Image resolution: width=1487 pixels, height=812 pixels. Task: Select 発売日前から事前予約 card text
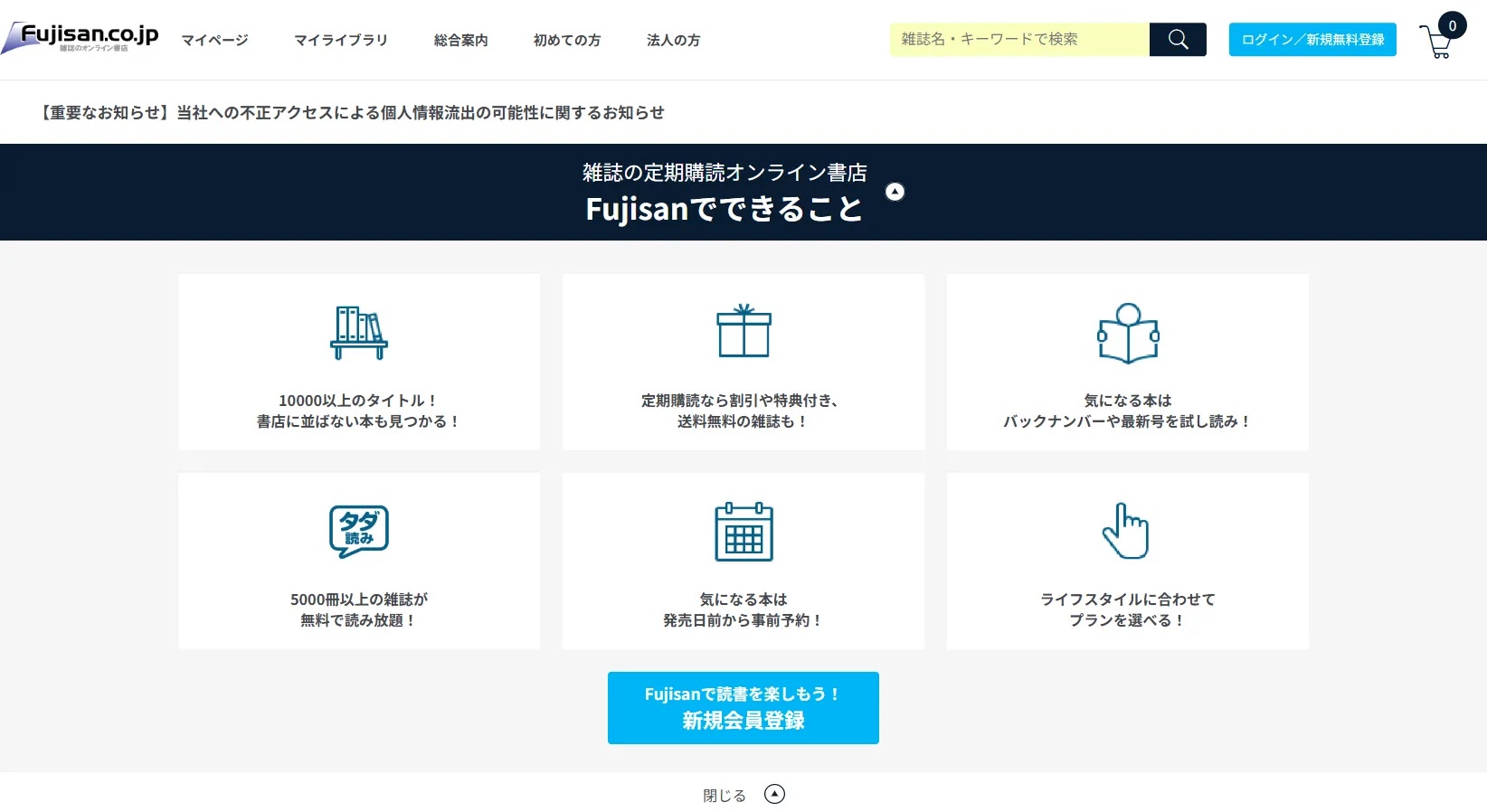[743, 620]
